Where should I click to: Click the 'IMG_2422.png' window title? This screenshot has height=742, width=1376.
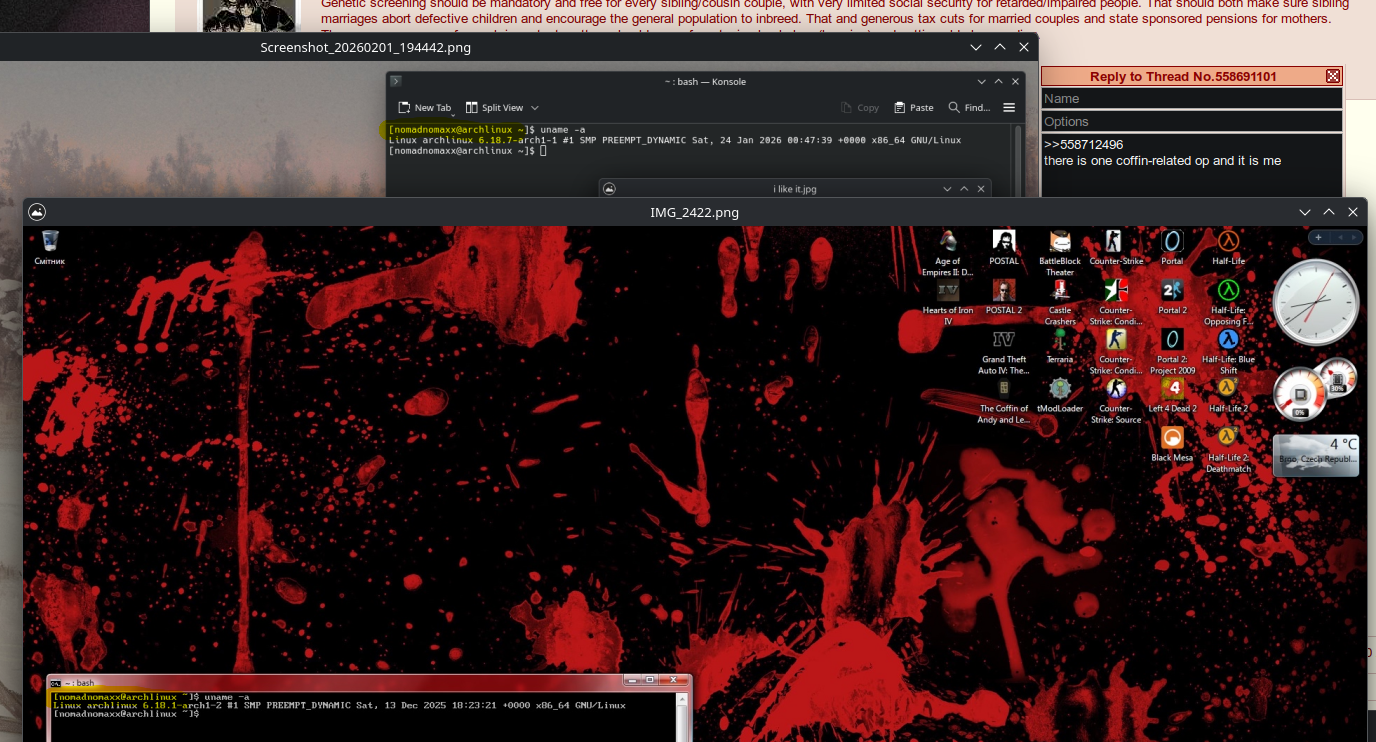pyautogui.click(x=694, y=212)
